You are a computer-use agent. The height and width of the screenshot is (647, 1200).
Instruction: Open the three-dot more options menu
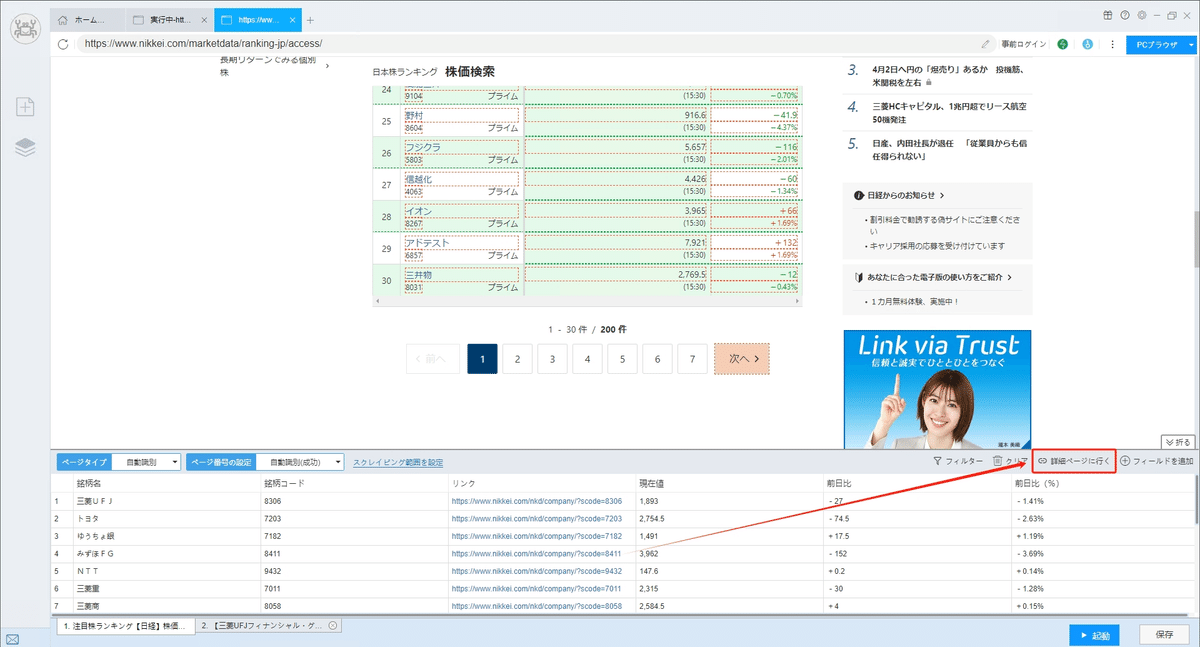(1112, 44)
